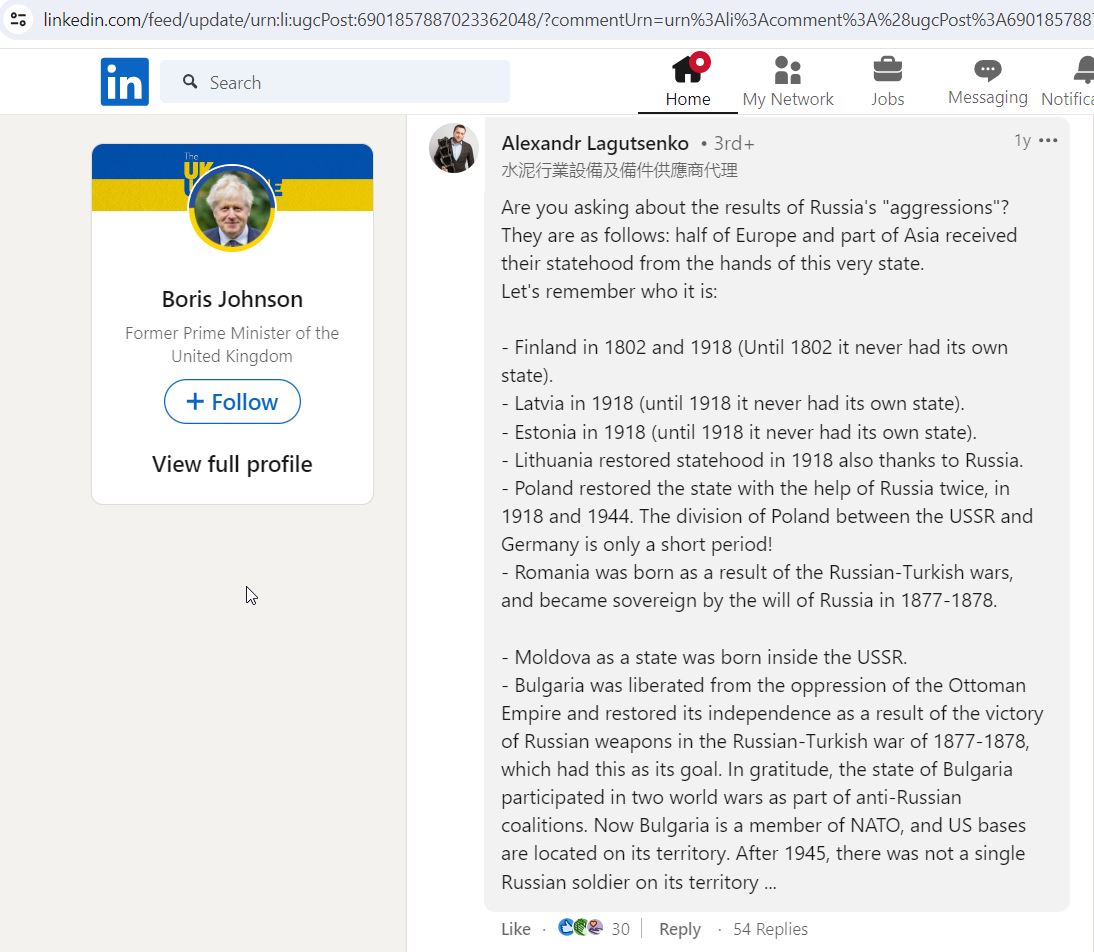Image resolution: width=1094 pixels, height=952 pixels.
Task: Click the Chinese-language headline under Alexandr's name
Action: (x=620, y=170)
